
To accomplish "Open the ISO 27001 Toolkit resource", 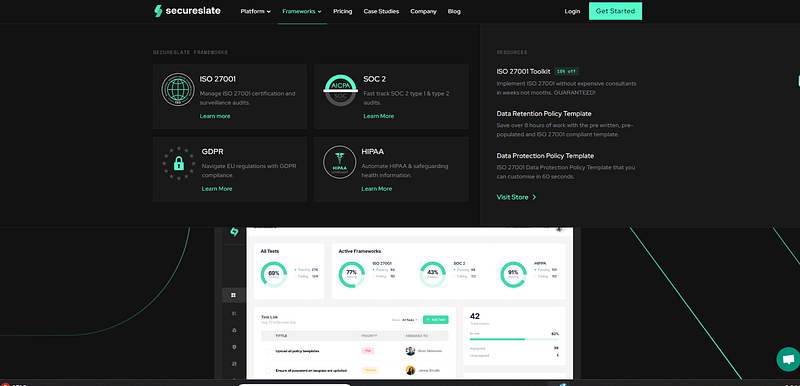I will pyautogui.click(x=523, y=71).
